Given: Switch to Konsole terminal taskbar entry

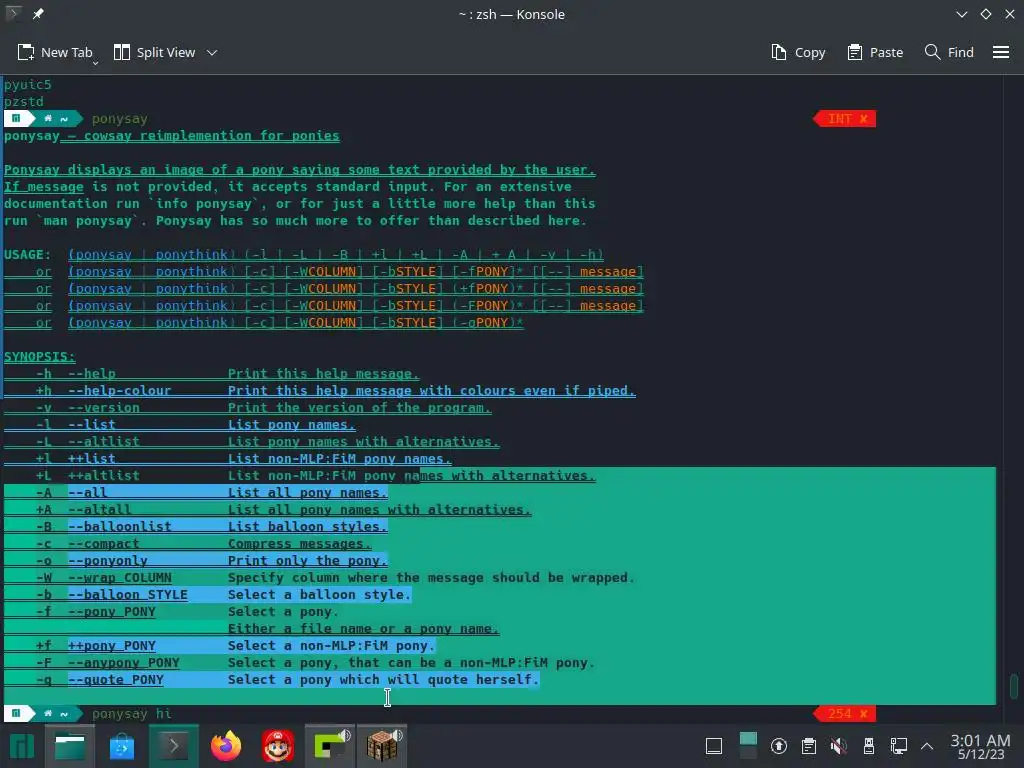Looking at the screenshot, I should (174, 746).
